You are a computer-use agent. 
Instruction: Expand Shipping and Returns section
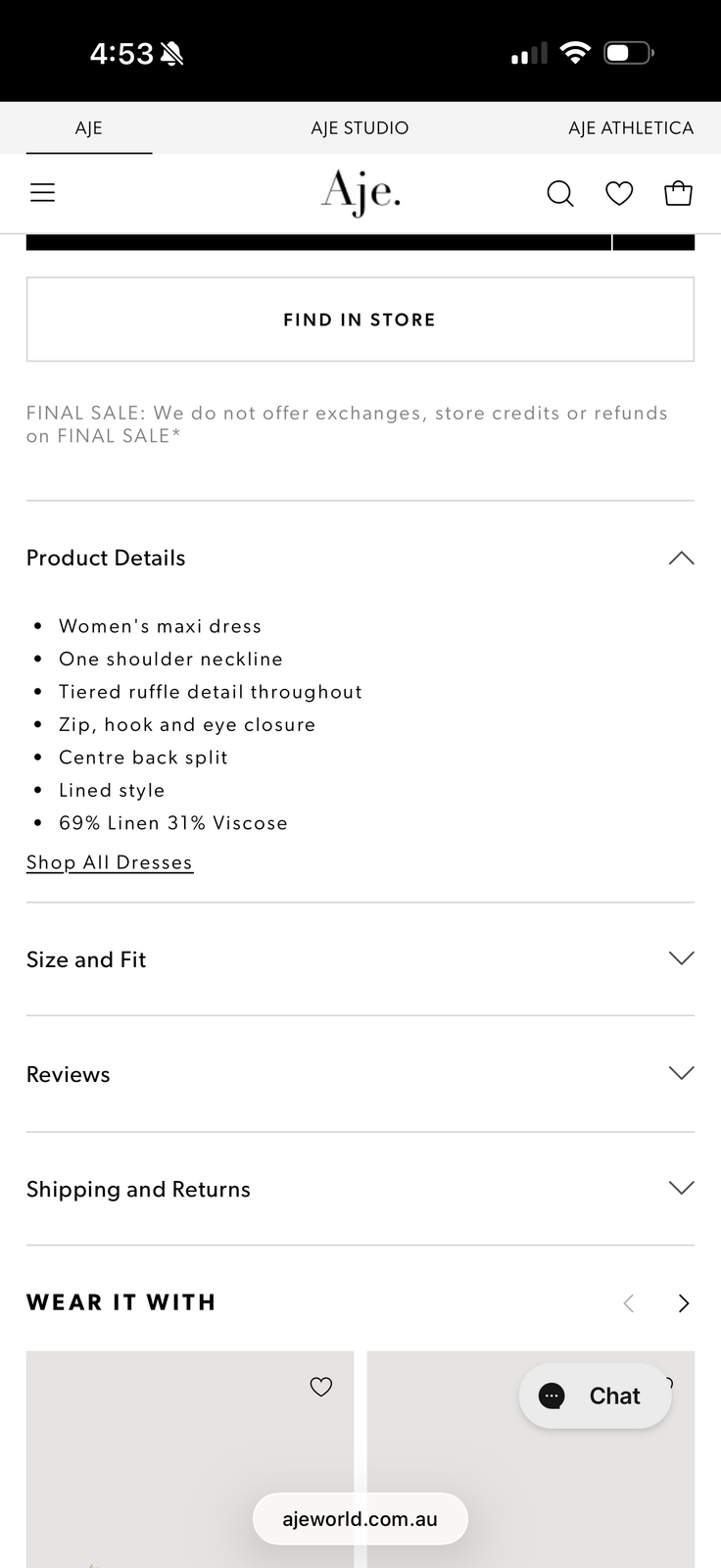(x=681, y=1188)
